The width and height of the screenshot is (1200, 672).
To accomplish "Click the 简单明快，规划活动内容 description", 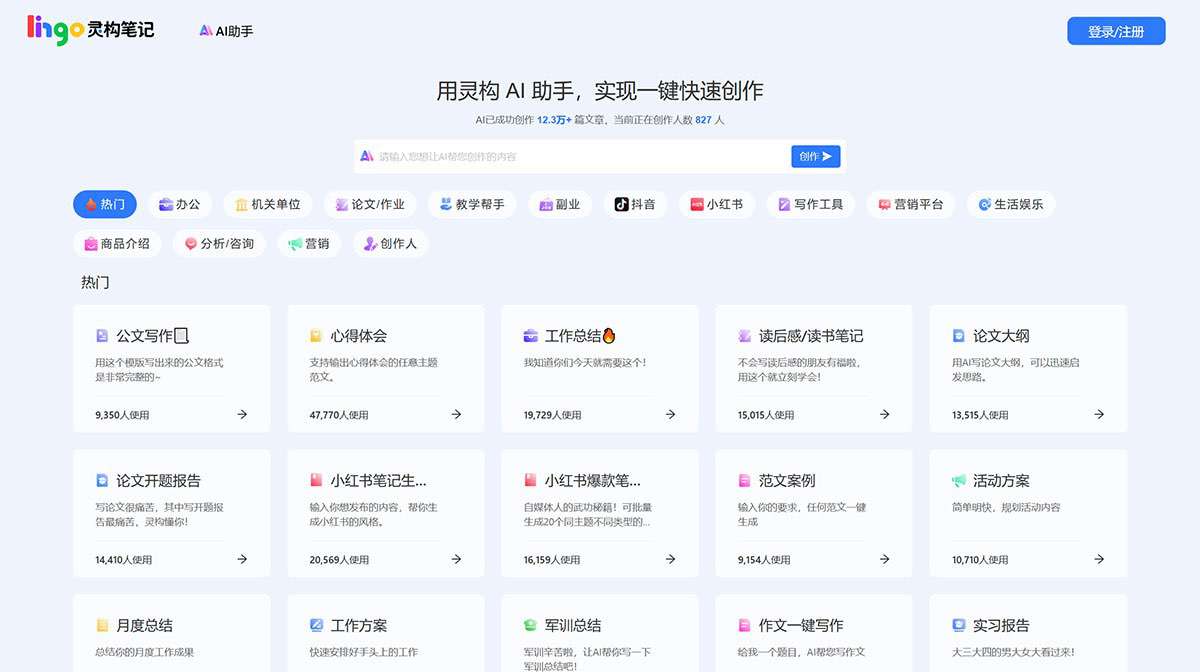I will click(1007, 507).
